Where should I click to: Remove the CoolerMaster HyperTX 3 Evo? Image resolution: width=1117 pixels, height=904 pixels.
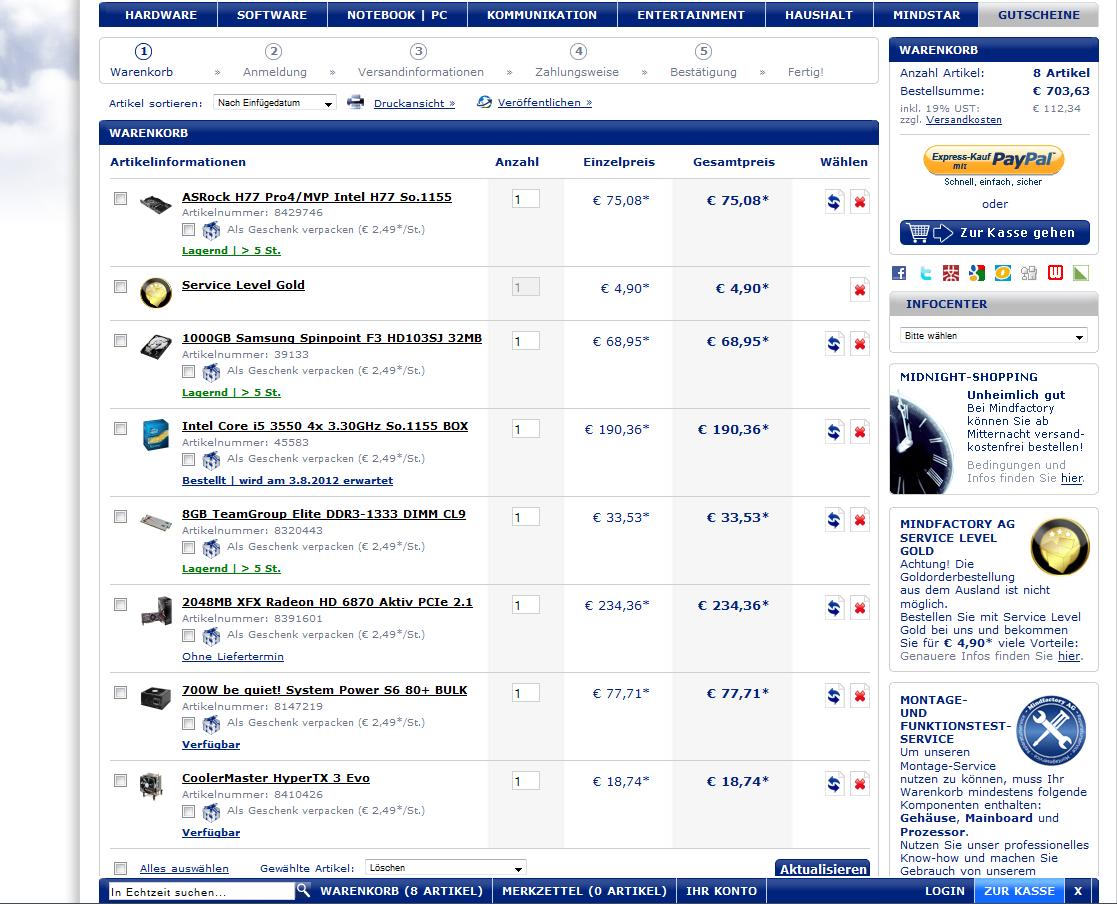tap(860, 784)
